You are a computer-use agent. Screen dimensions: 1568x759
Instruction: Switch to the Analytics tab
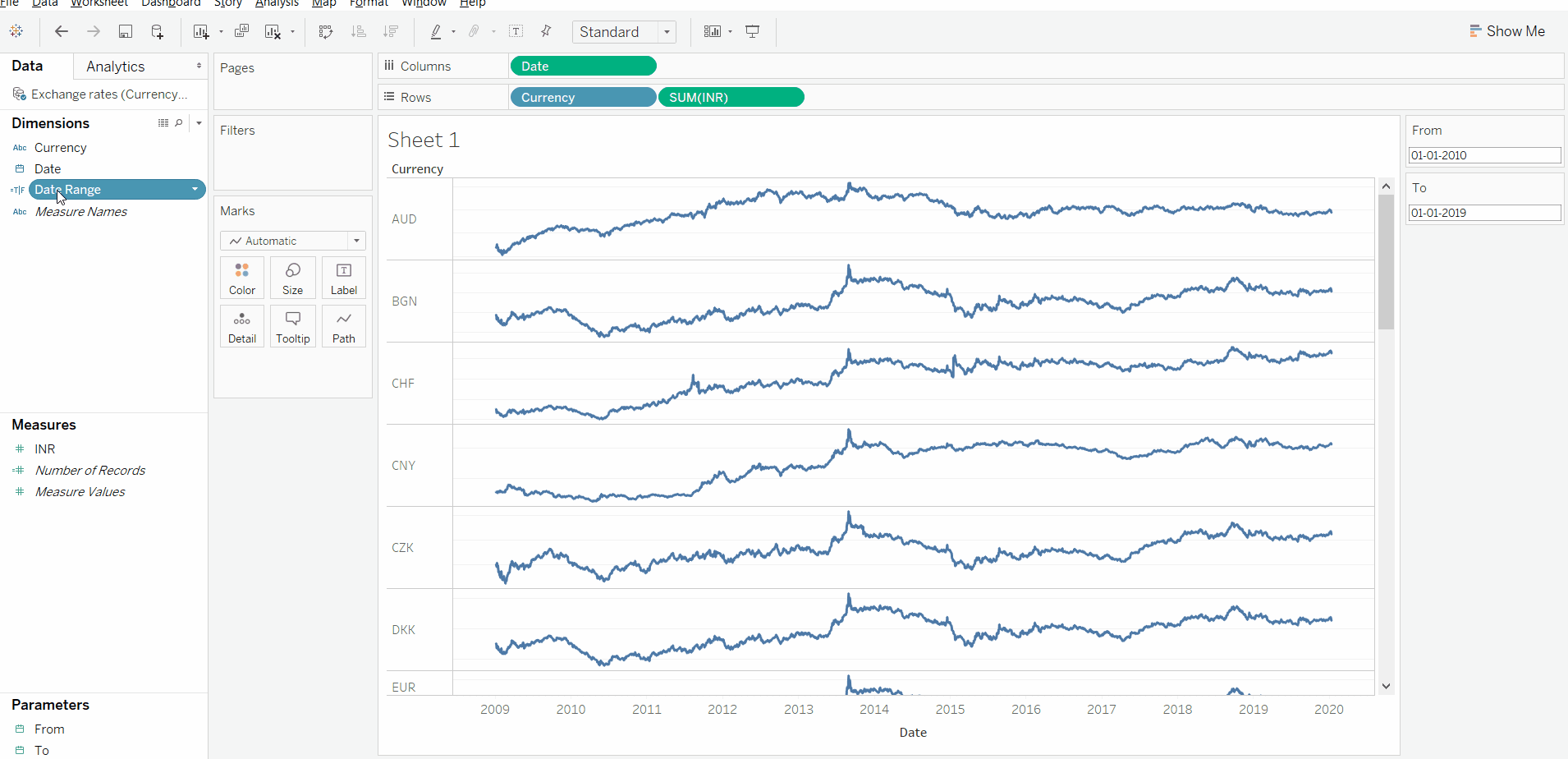point(116,67)
